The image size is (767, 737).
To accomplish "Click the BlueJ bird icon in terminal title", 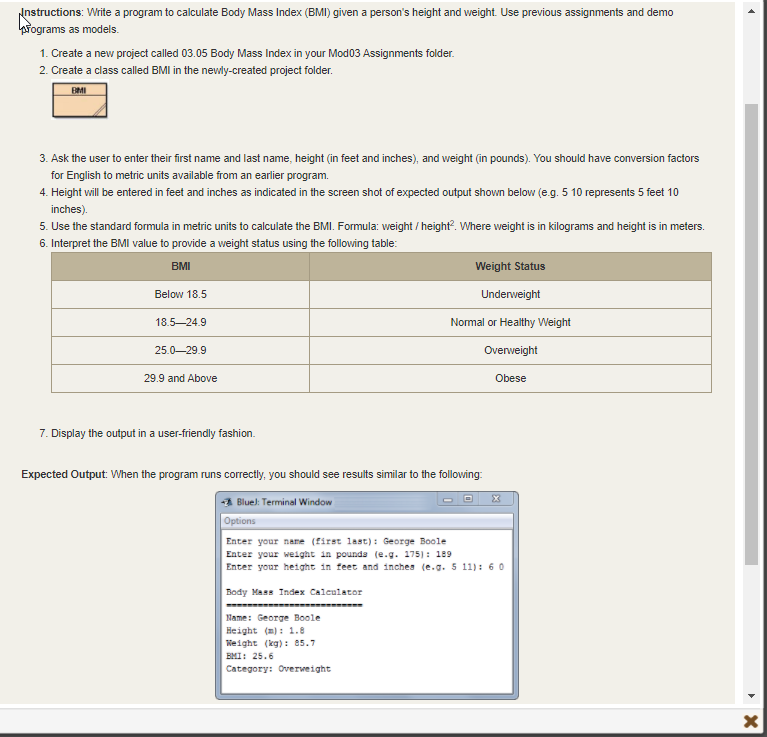I will tap(227, 502).
